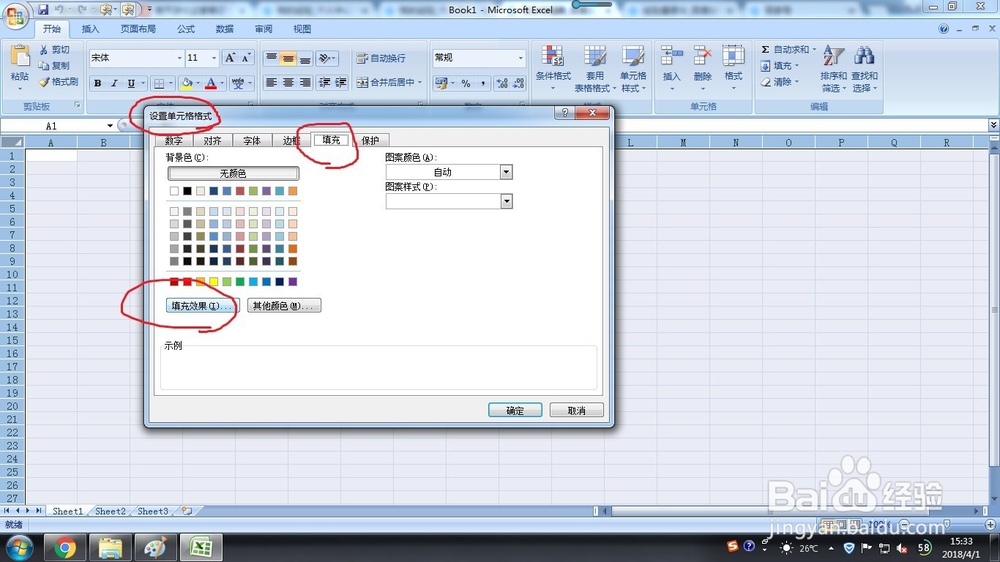Open conditional formatting (条件格式)

point(552,68)
